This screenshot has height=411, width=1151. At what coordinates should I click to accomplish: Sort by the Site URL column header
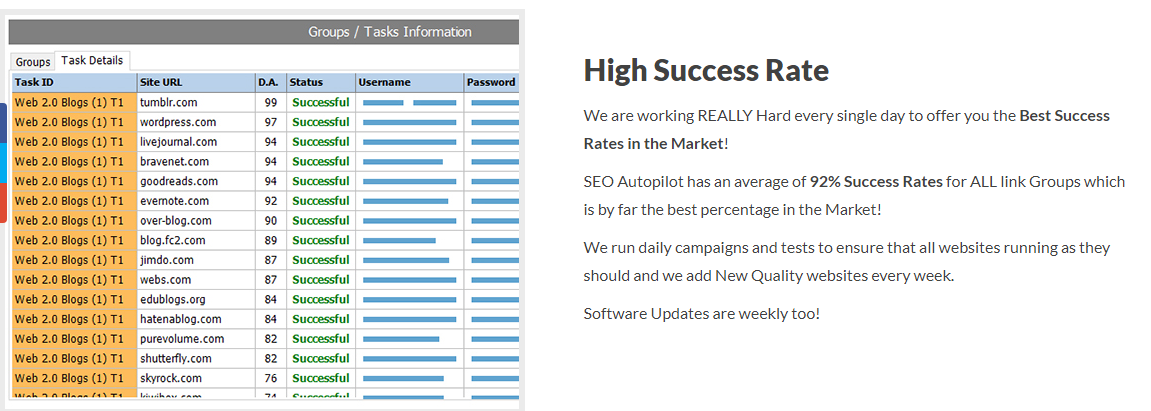195,82
